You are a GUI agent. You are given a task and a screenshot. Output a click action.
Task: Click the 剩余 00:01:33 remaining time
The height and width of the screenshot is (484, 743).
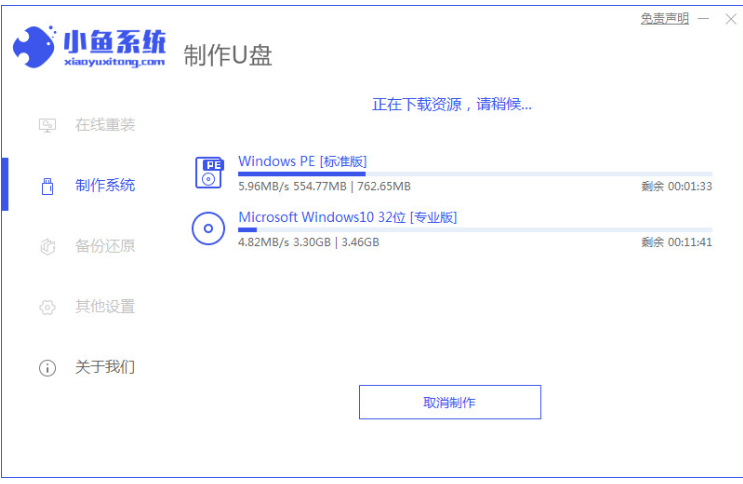coord(677,186)
